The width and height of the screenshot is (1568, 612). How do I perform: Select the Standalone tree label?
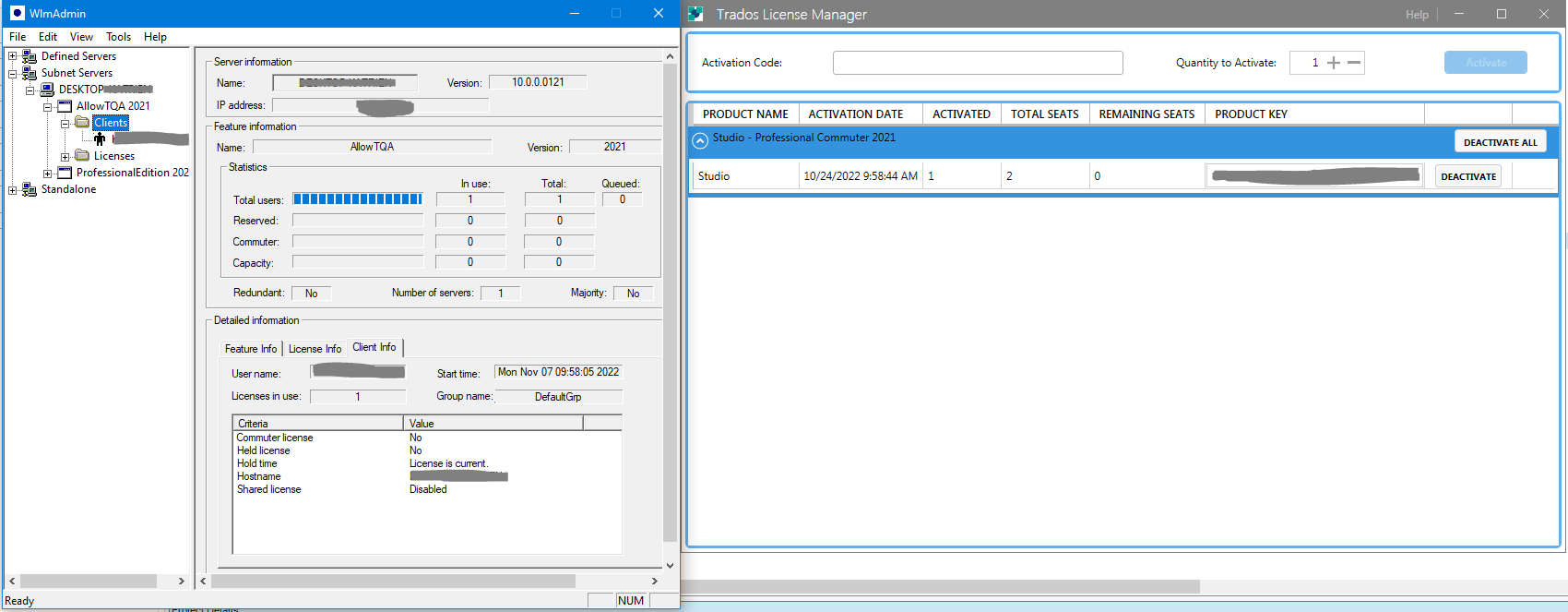coord(68,189)
